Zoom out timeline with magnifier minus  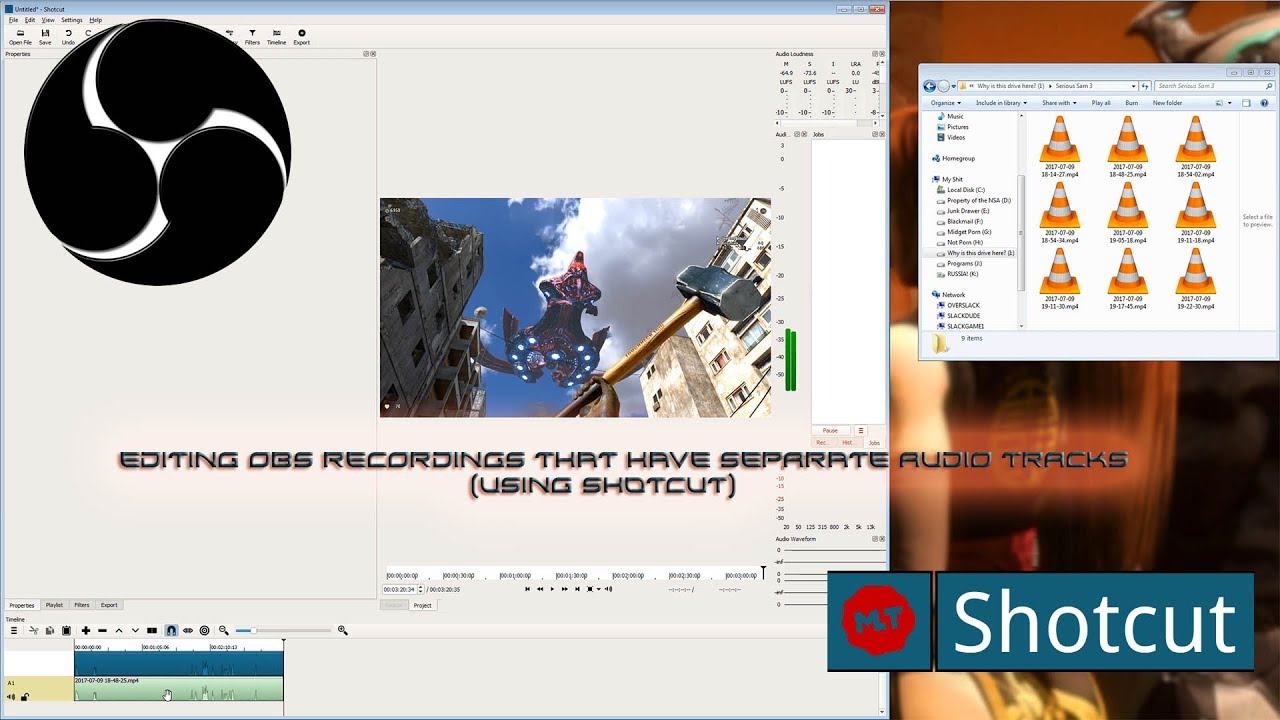point(223,630)
